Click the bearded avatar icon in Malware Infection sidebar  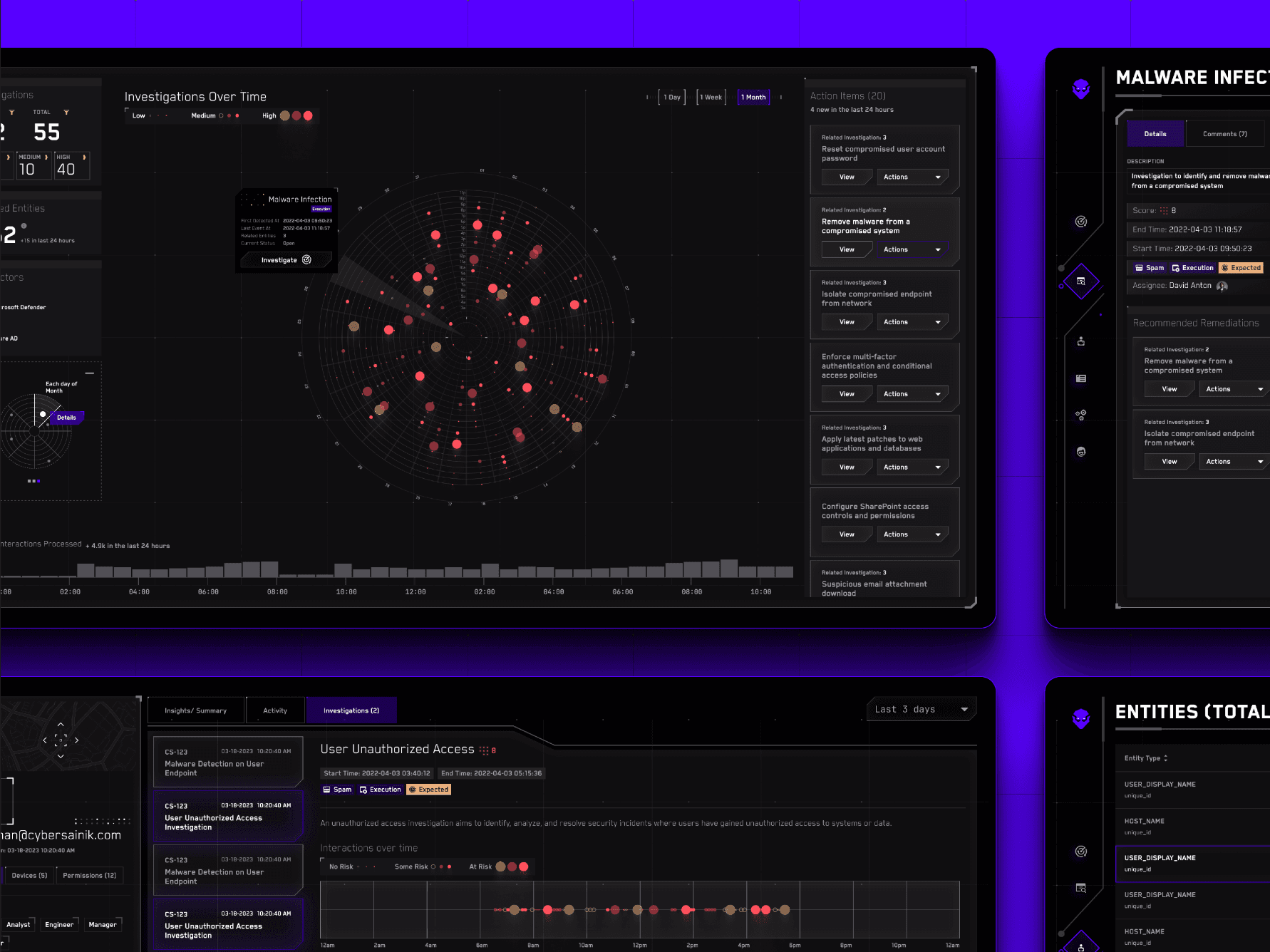click(1080, 452)
